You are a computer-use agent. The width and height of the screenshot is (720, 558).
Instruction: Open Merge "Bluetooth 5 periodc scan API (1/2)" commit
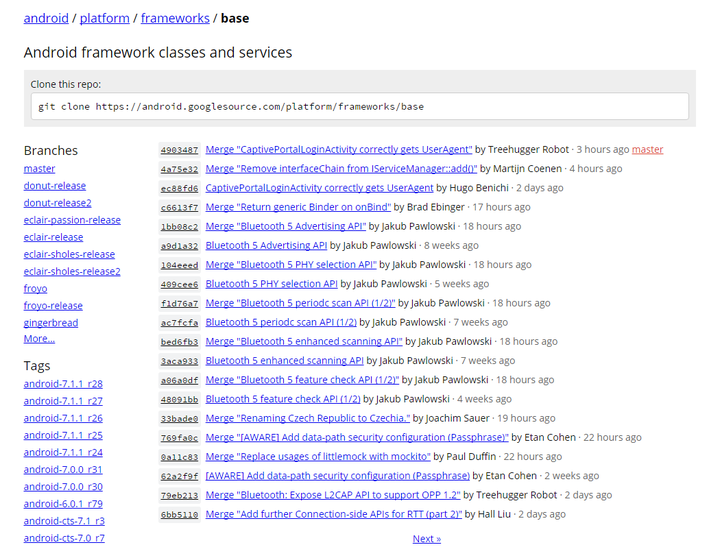tap(300, 303)
